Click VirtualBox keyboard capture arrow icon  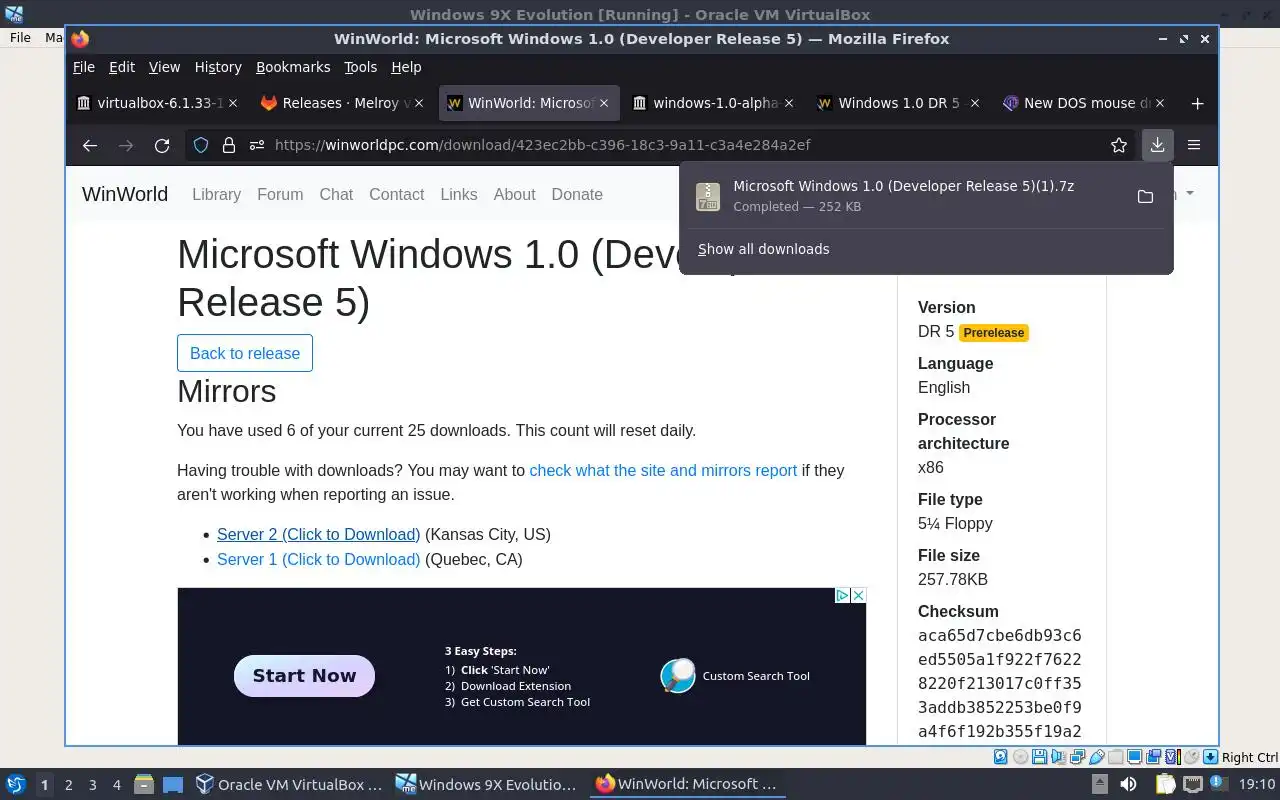[1210, 757]
